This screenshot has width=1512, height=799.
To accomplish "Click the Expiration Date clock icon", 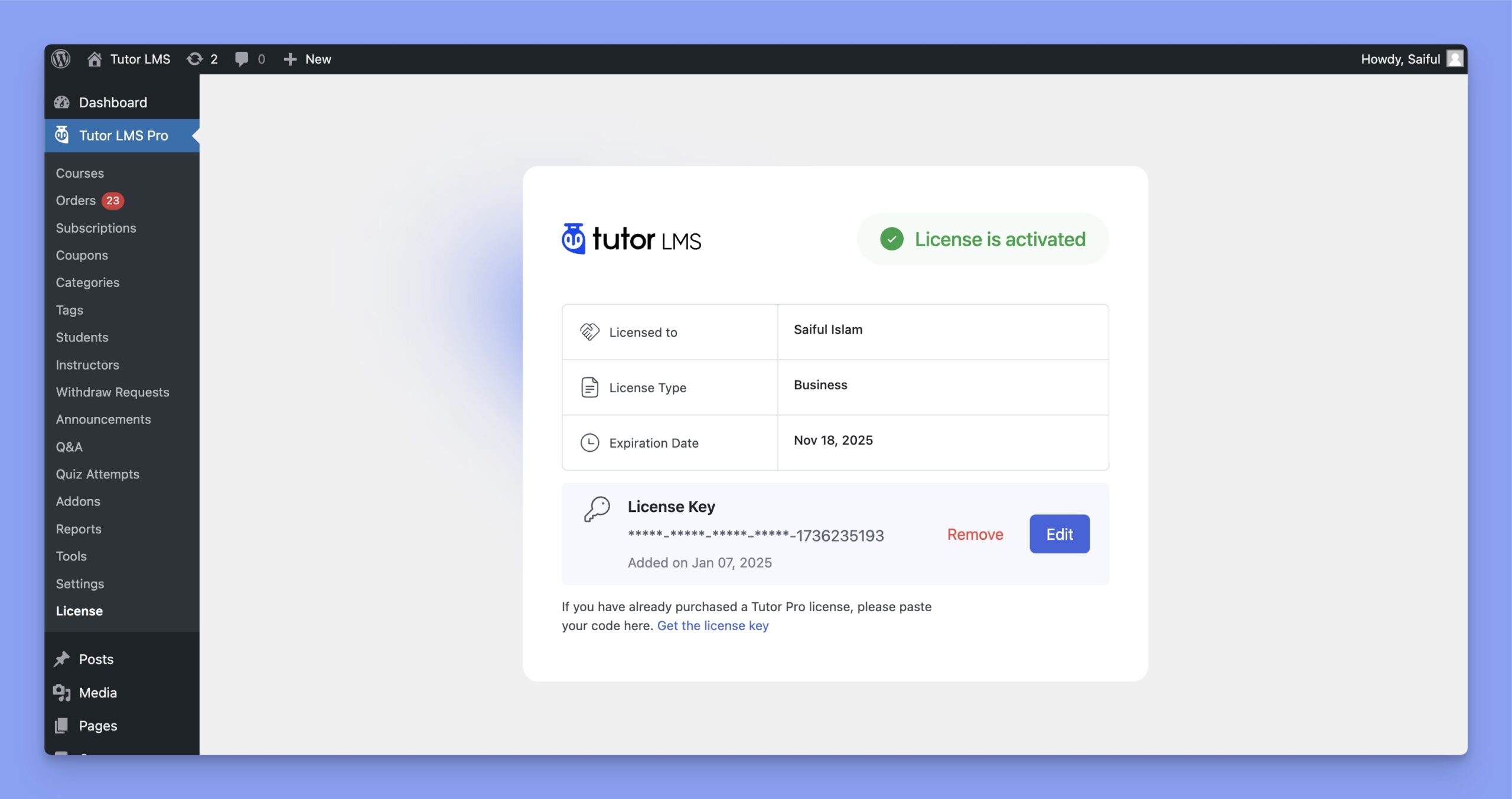I will tap(590, 441).
